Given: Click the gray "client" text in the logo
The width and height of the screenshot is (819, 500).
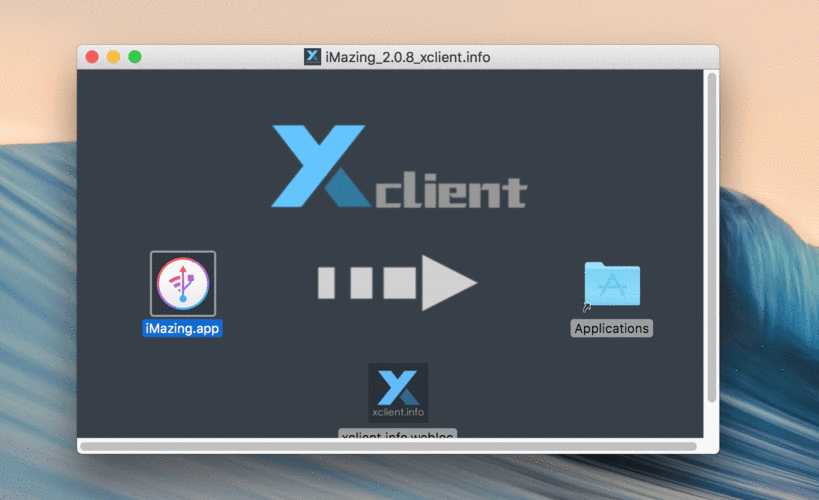Looking at the screenshot, I should pyautogui.click(x=451, y=189).
